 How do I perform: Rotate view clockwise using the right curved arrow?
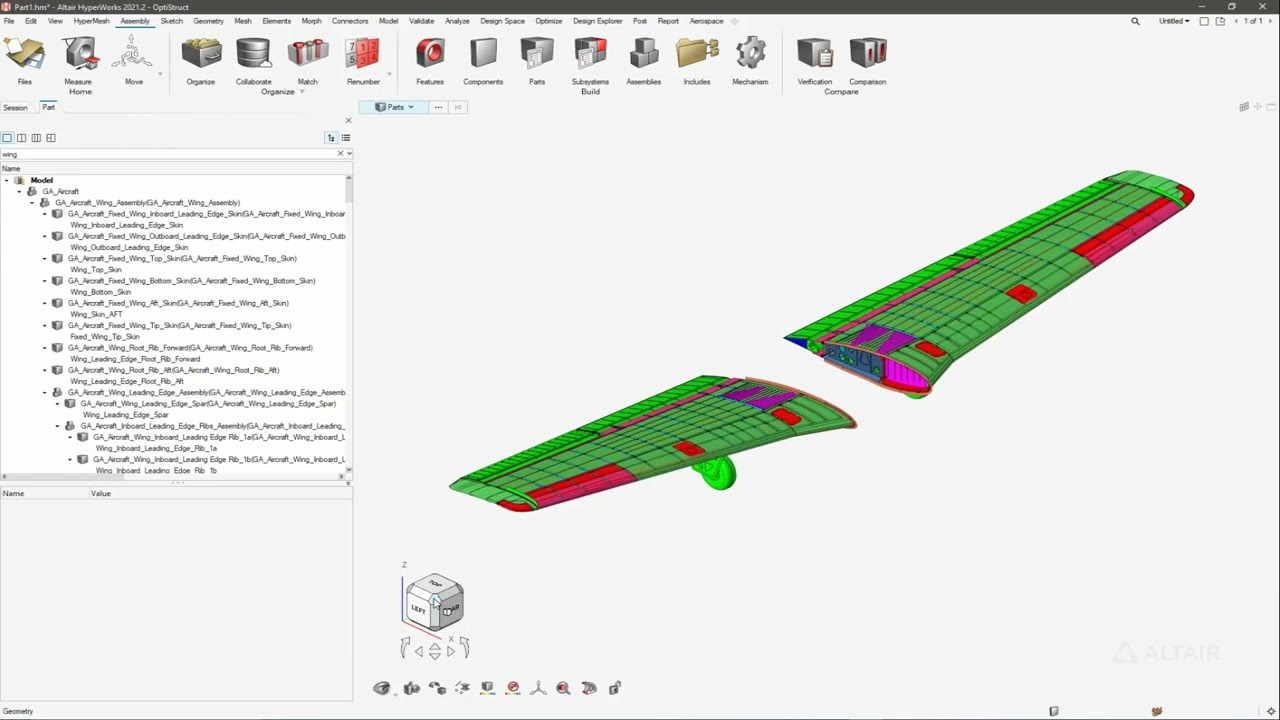(465, 648)
